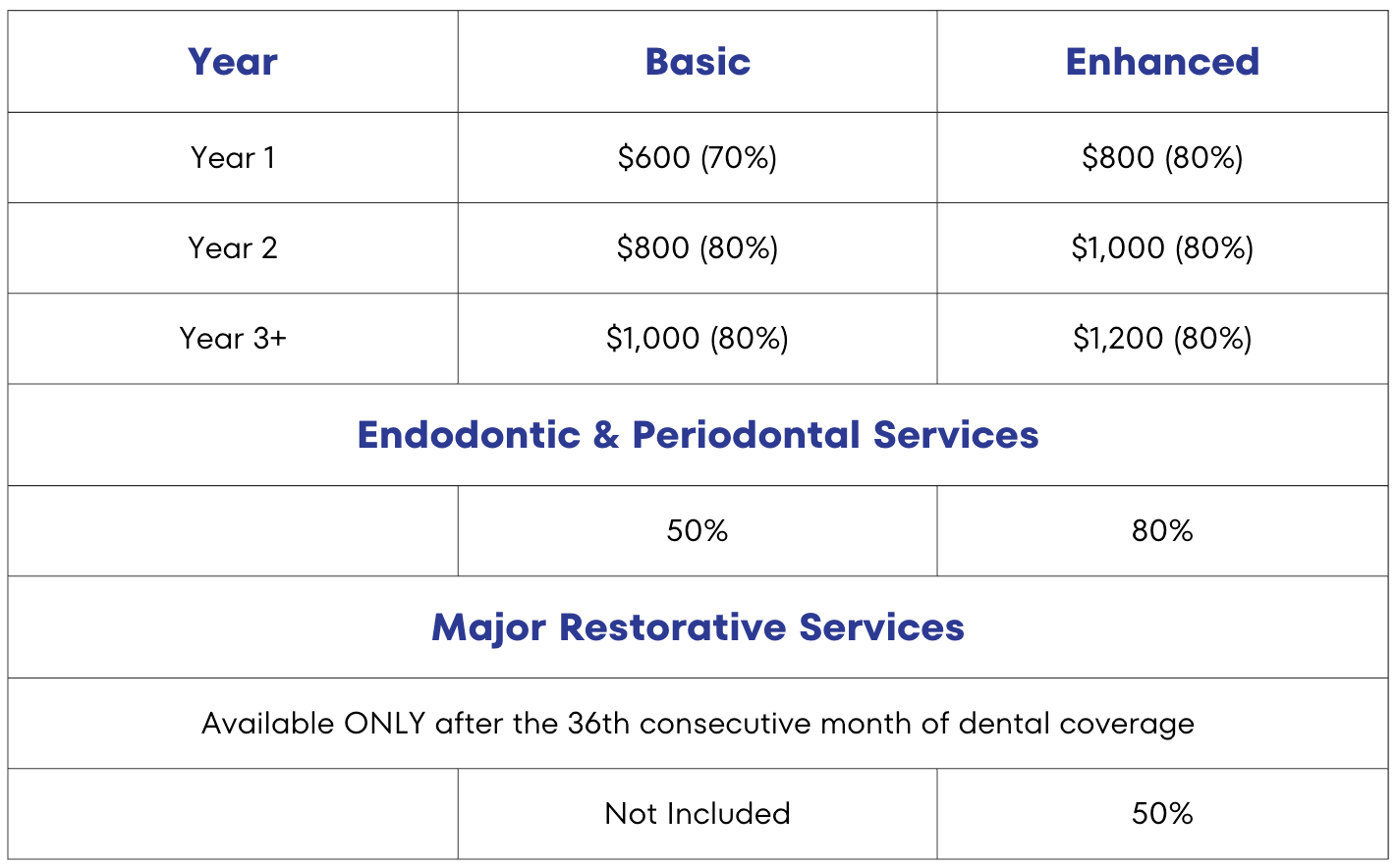Select the $1,000 (80%) Basic Year 3+ cell
The image size is (1397, 868).
pos(698,338)
